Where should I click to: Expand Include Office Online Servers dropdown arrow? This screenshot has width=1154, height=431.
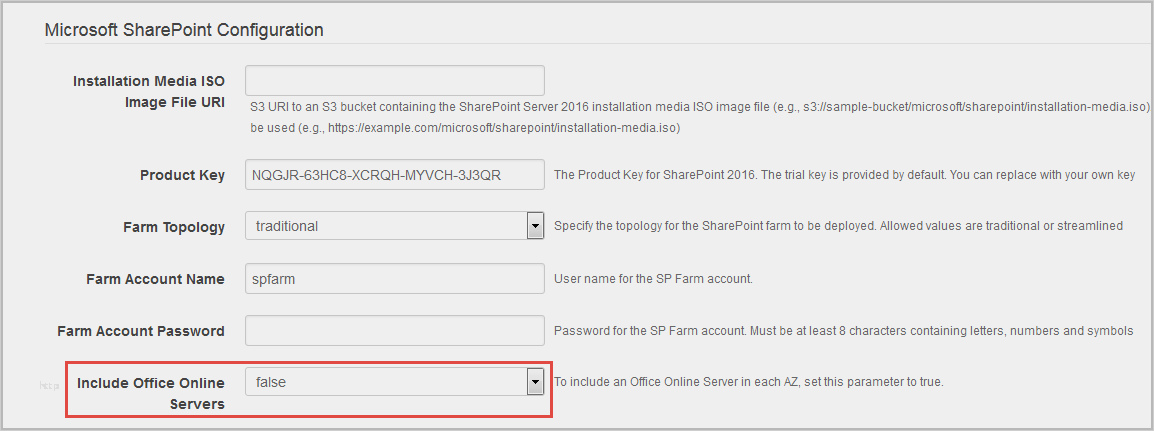[x=535, y=381]
